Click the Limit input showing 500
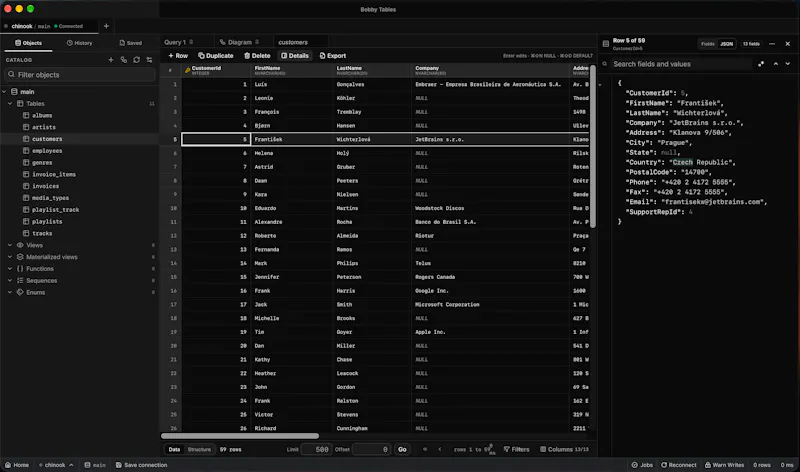Screen dimensions: 800x472 [x=316, y=450]
